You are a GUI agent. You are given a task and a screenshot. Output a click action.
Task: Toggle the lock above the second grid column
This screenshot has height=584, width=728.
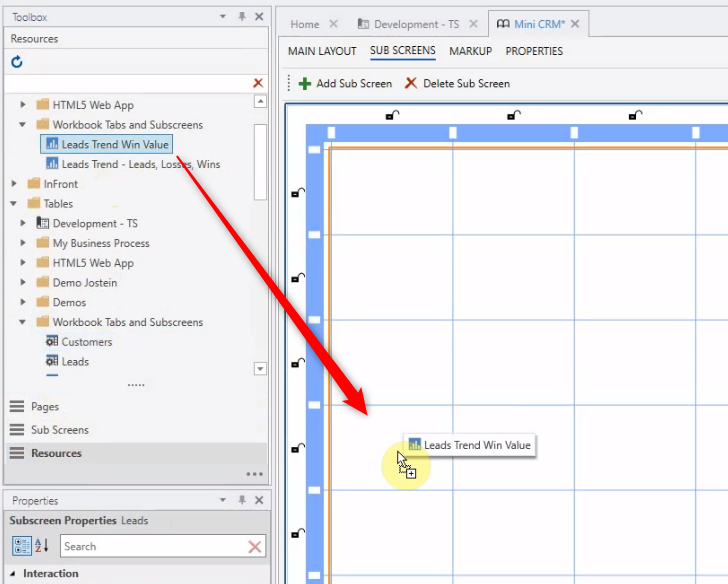513,115
